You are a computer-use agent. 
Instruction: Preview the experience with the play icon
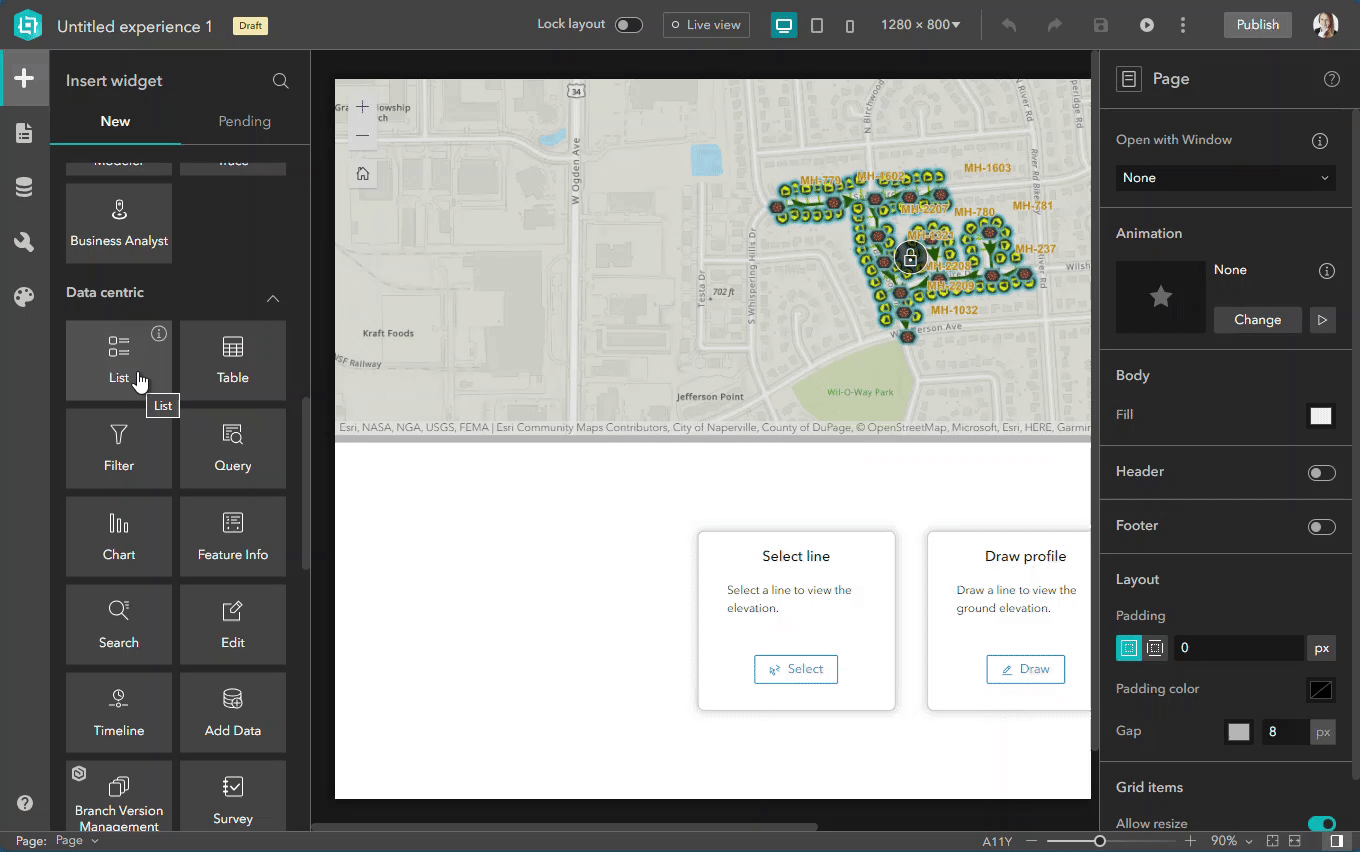[x=1147, y=25]
